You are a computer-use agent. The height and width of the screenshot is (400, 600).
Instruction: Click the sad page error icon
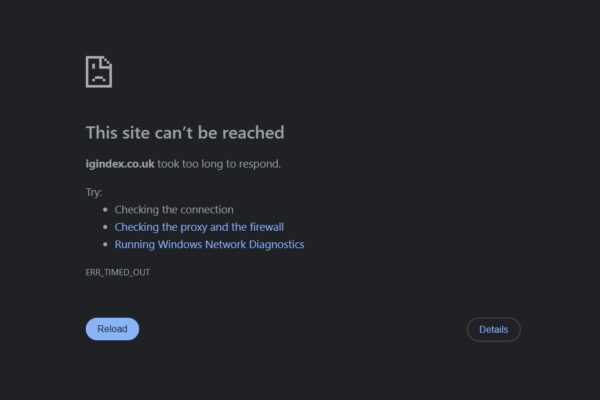coord(99,71)
